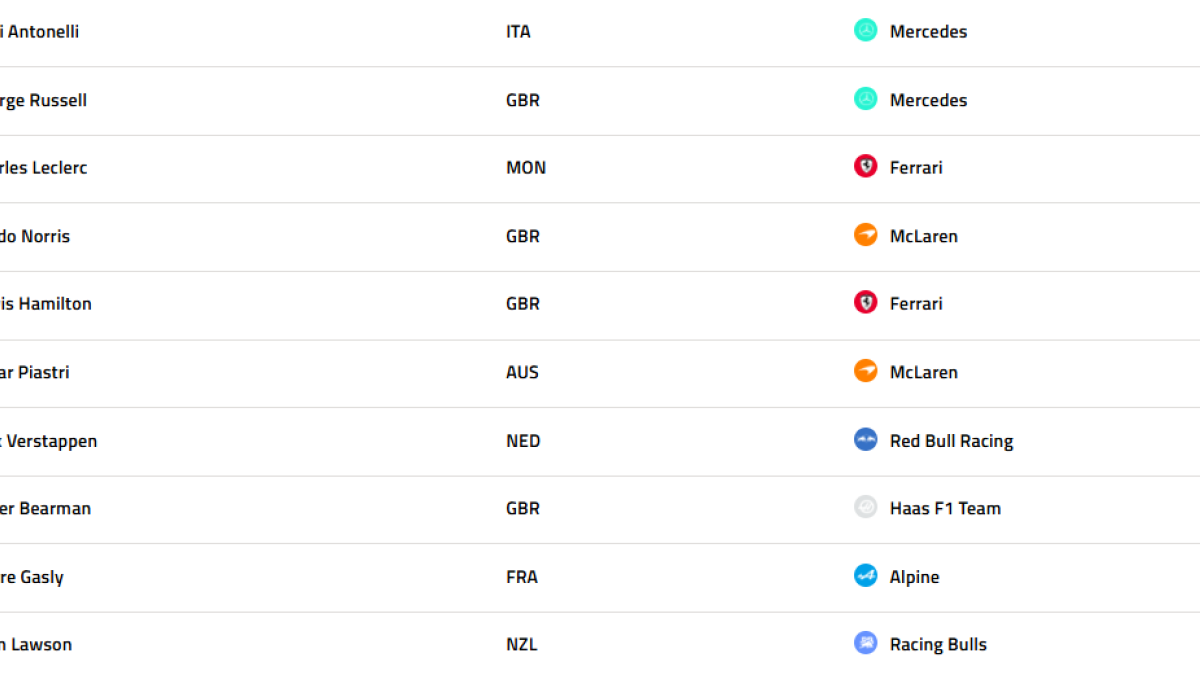Click the Mercedes logo in Russell's row

pyautogui.click(x=866, y=99)
